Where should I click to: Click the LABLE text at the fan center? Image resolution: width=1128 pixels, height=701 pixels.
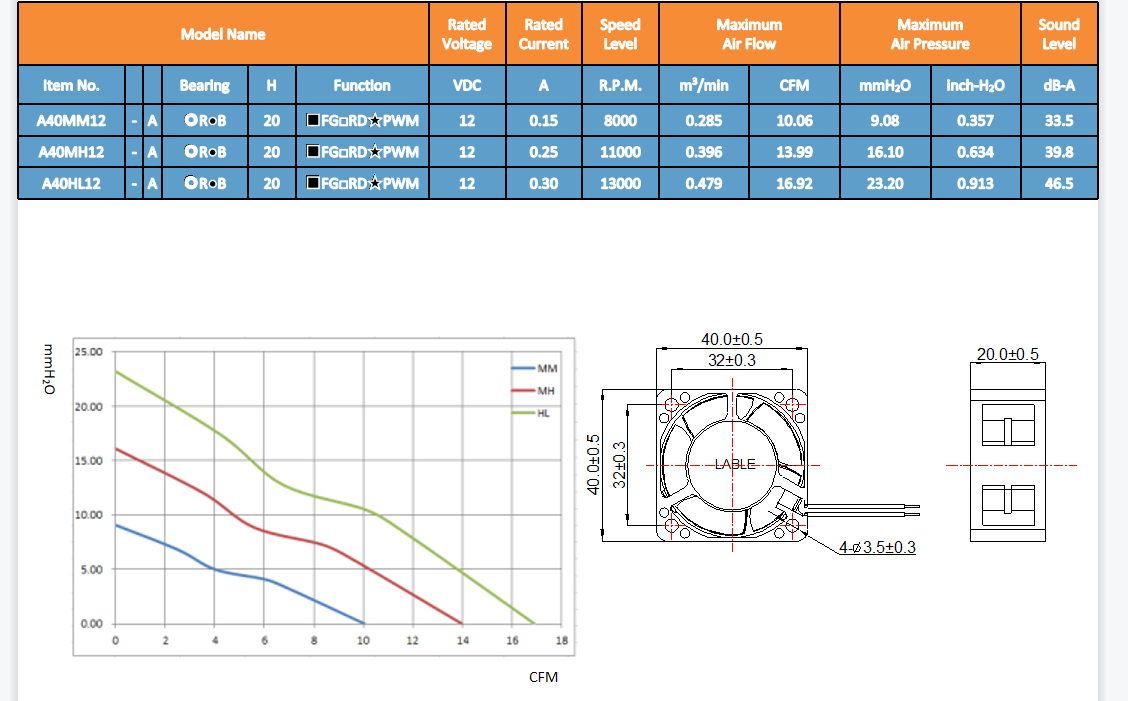click(734, 465)
